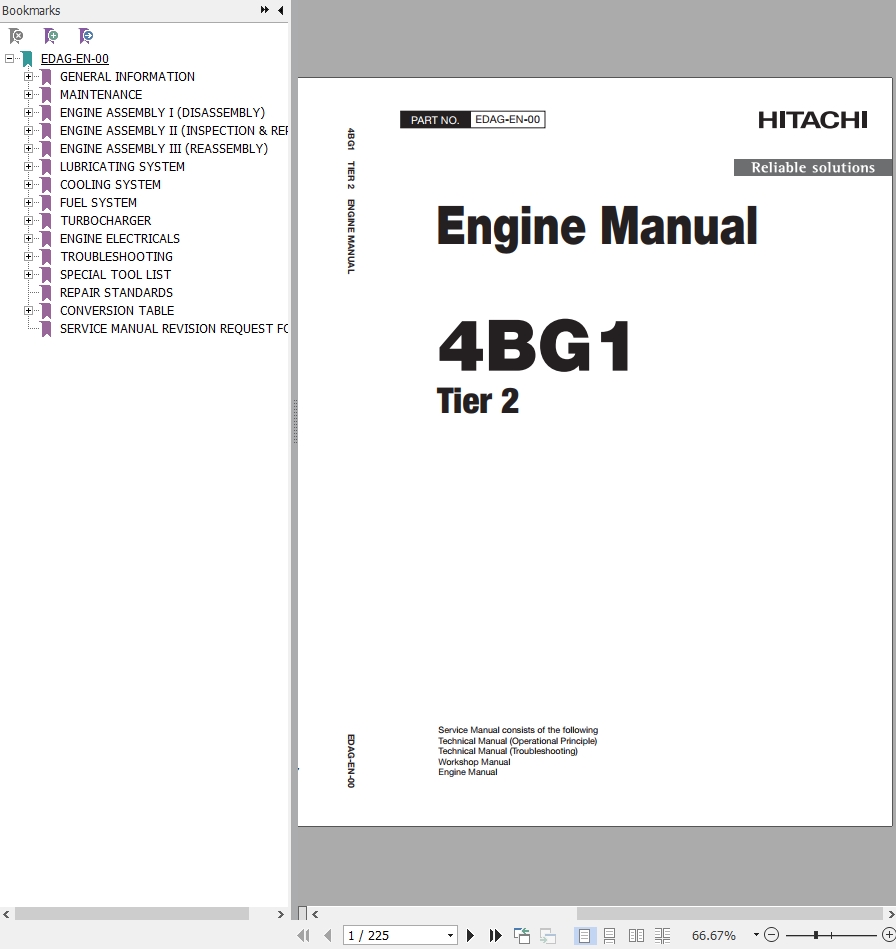Click the split view handle above horizontal scrollbar

302,913
